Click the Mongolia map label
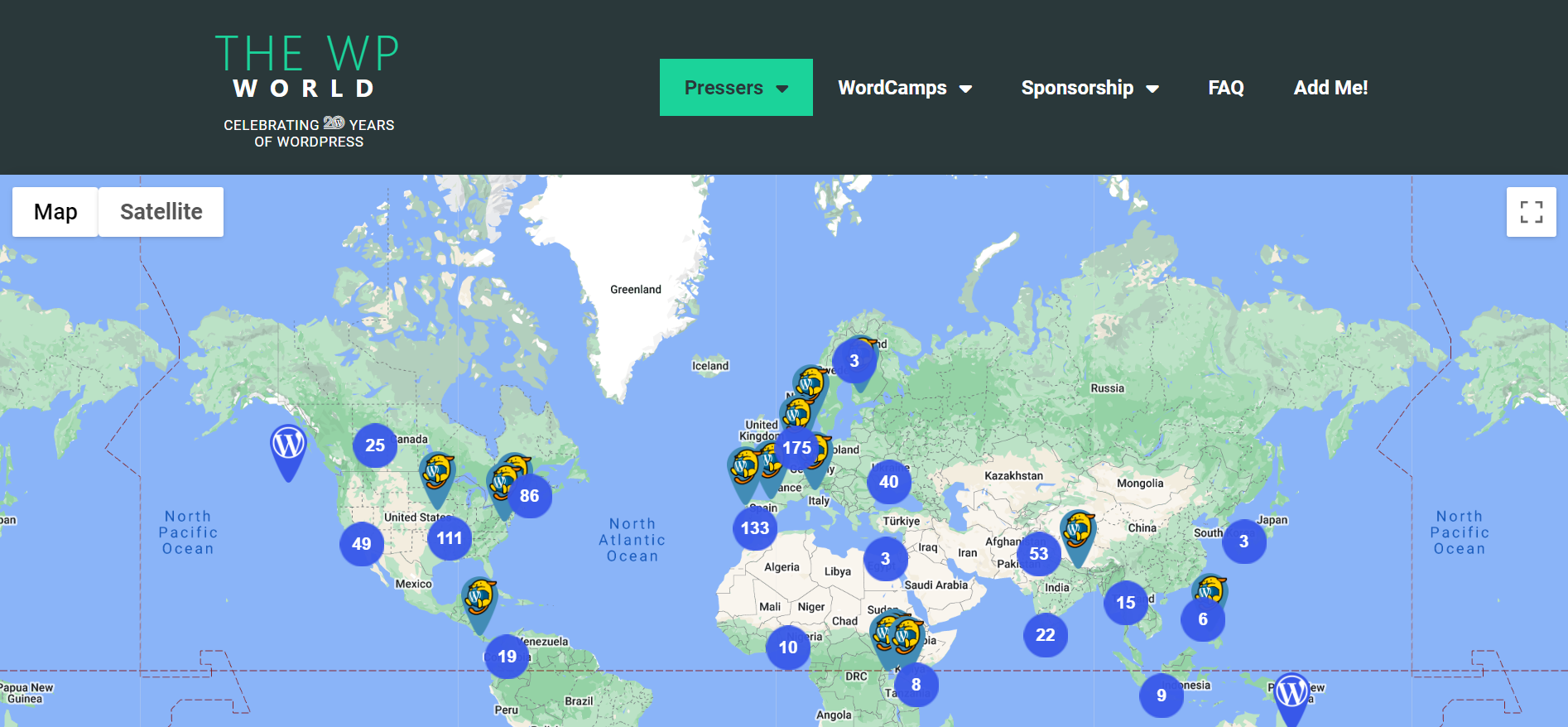This screenshot has height=727, width=1568. 1140,484
